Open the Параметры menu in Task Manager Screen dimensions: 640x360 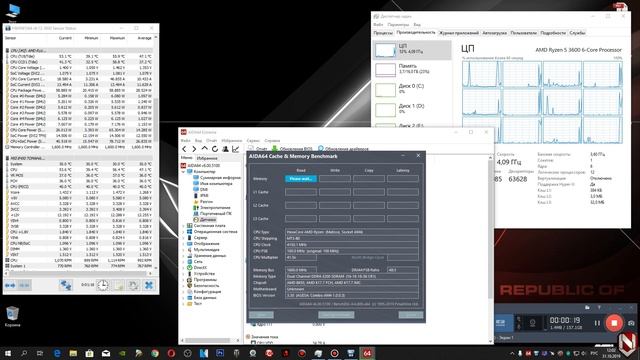398,24
